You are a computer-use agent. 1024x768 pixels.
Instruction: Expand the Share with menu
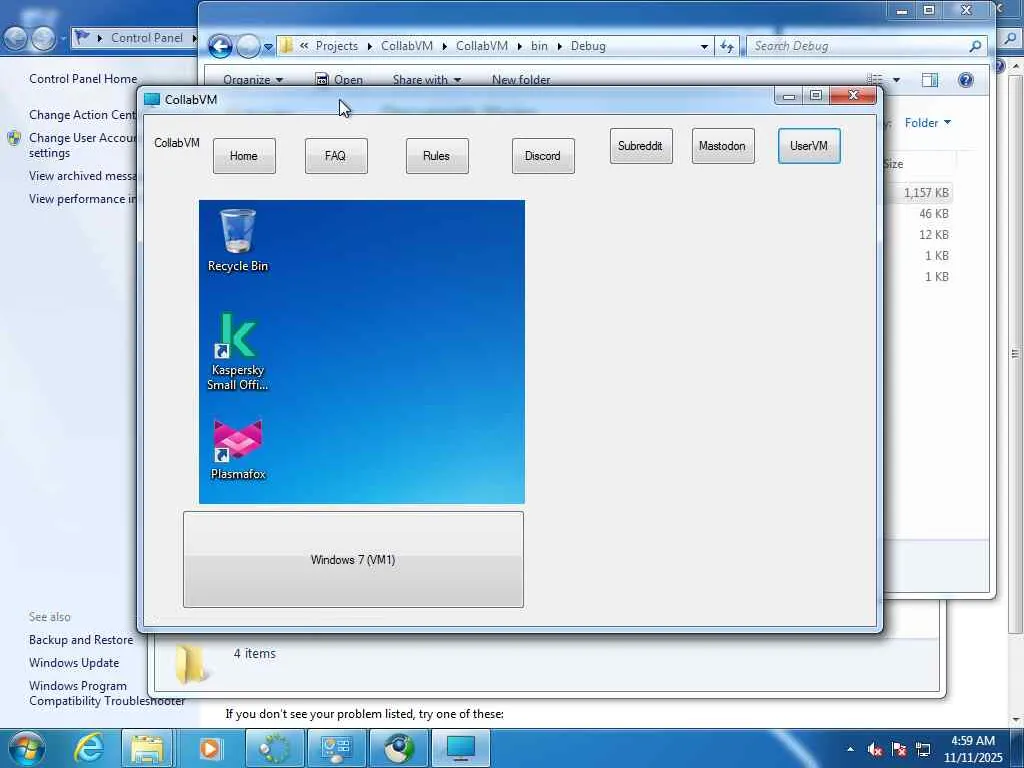coord(427,80)
